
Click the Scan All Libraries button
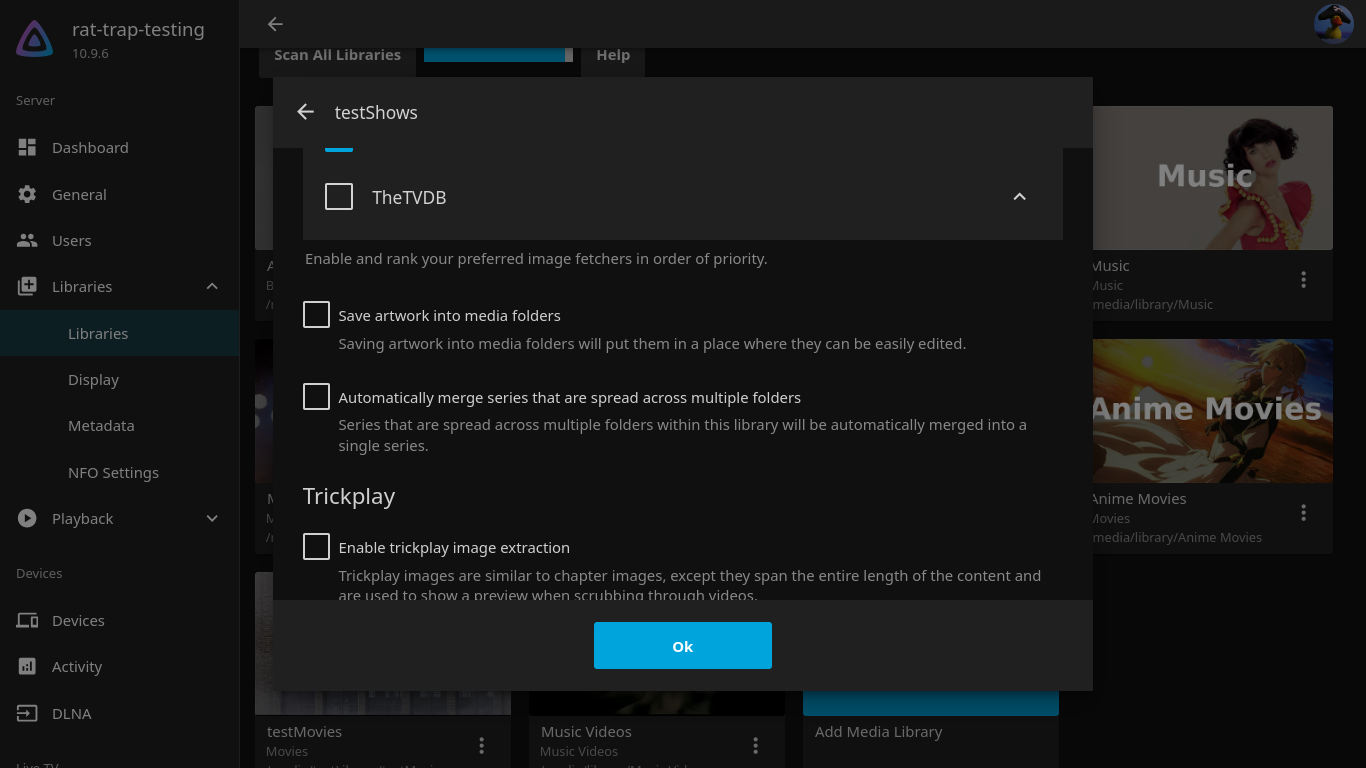pyautogui.click(x=337, y=56)
